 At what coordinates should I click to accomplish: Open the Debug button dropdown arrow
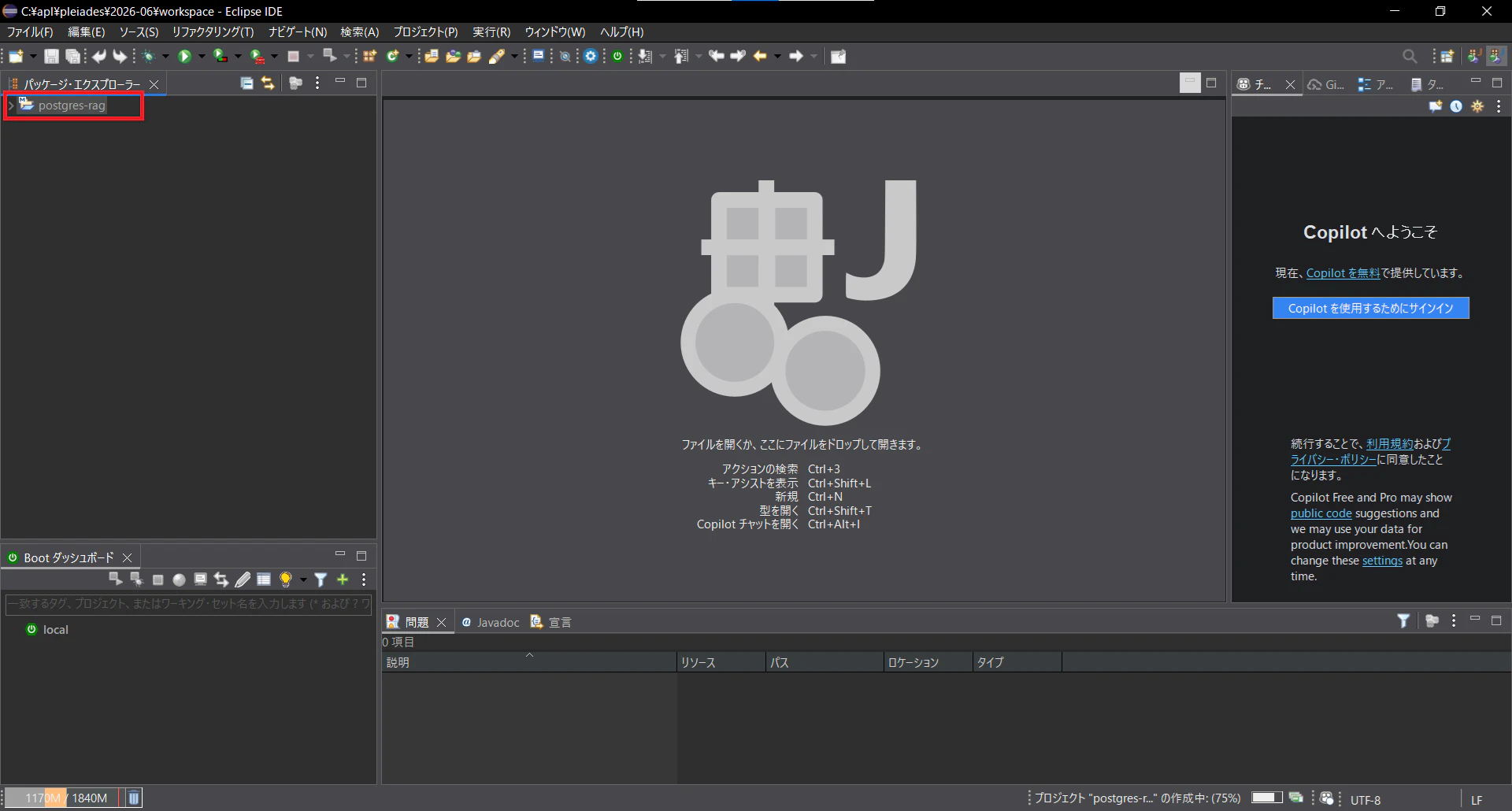tap(165, 56)
